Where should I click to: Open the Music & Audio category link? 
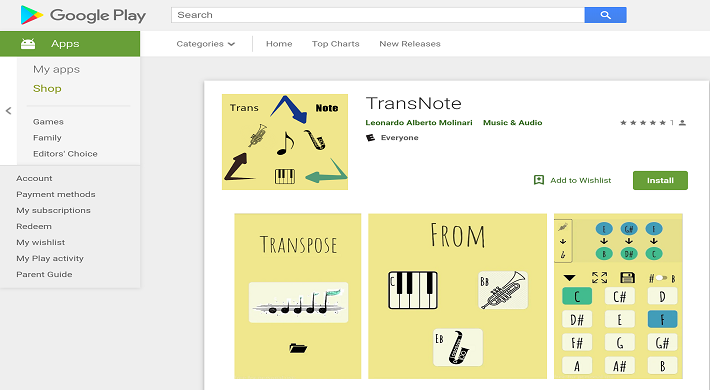pos(513,123)
